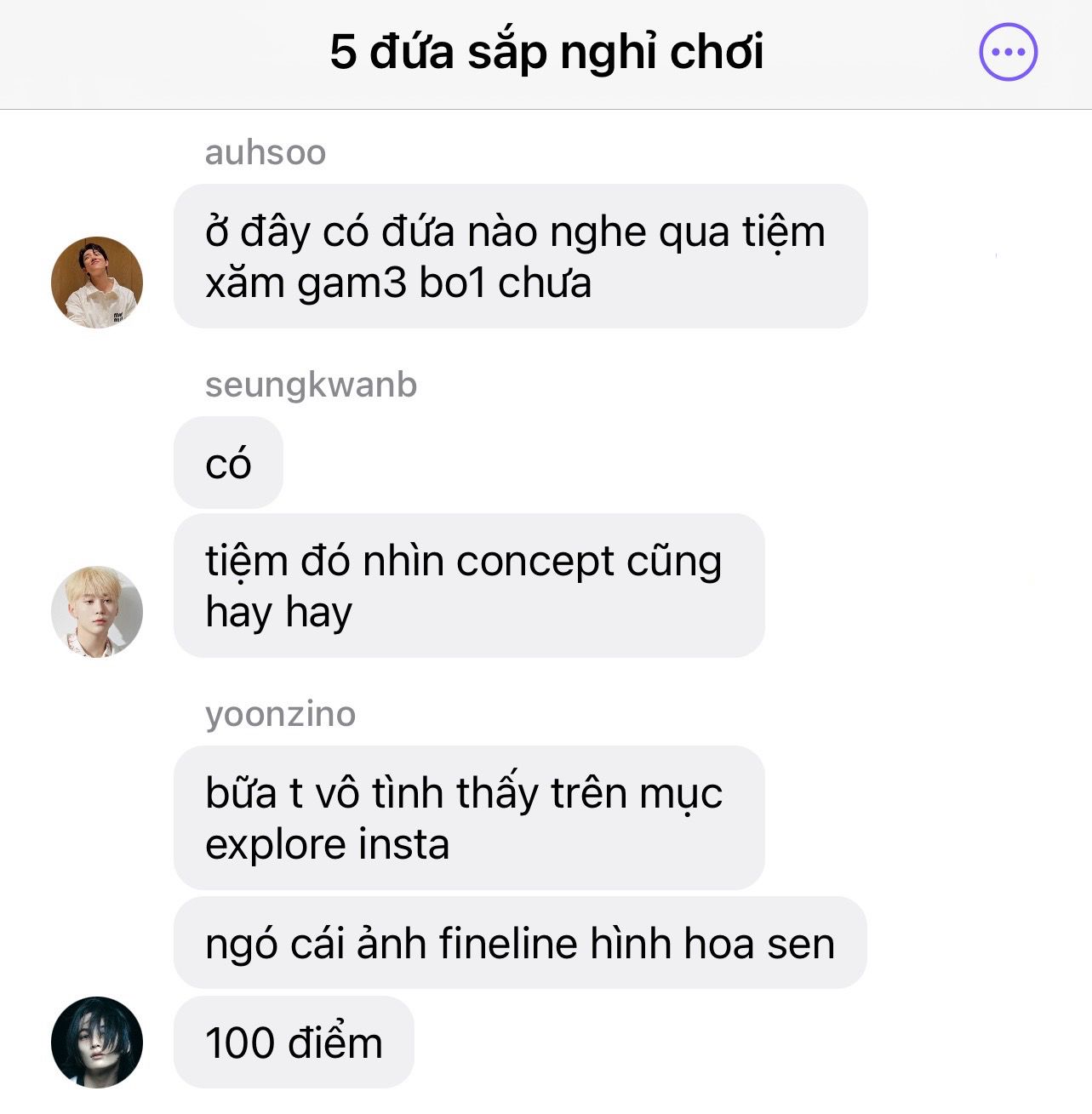Open the three-dots more options menu

(x=1008, y=52)
